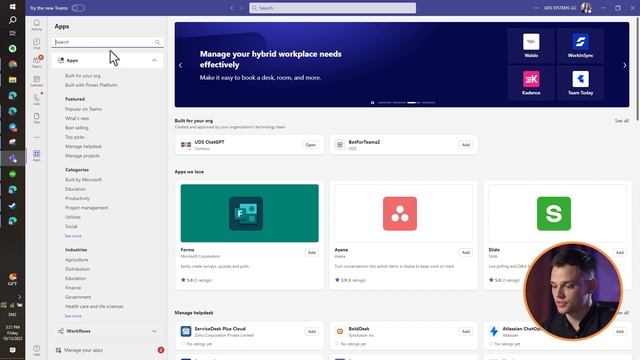Click the WorkInSync app tile in banner
640x360 pixels.
[x=580, y=46]
